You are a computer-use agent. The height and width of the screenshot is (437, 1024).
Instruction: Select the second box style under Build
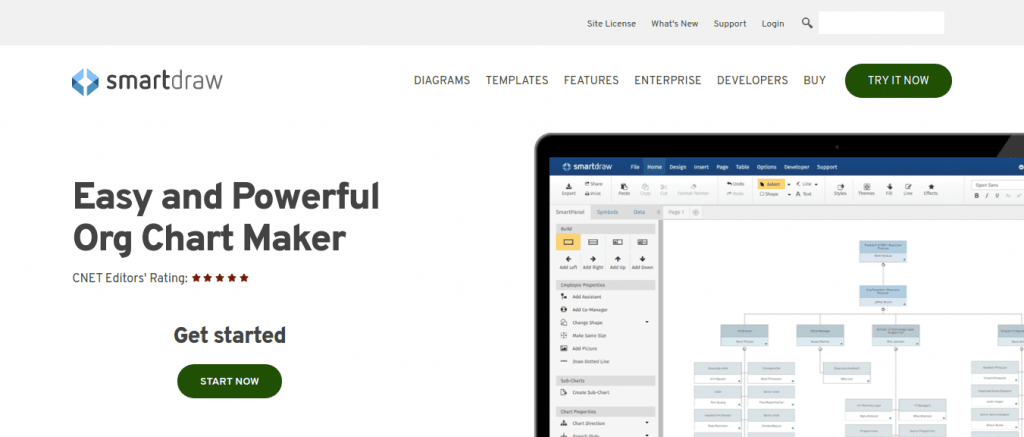click(x=593, y=242)
